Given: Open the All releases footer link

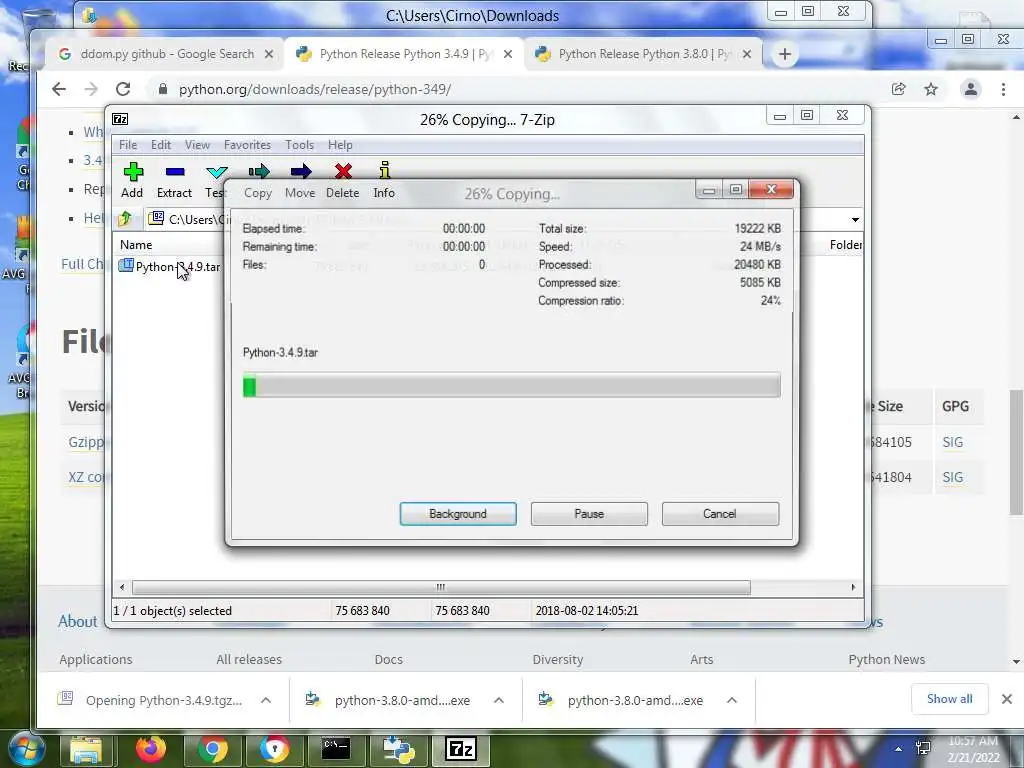Looking at the screenshot, I should [x=249, y=660].
